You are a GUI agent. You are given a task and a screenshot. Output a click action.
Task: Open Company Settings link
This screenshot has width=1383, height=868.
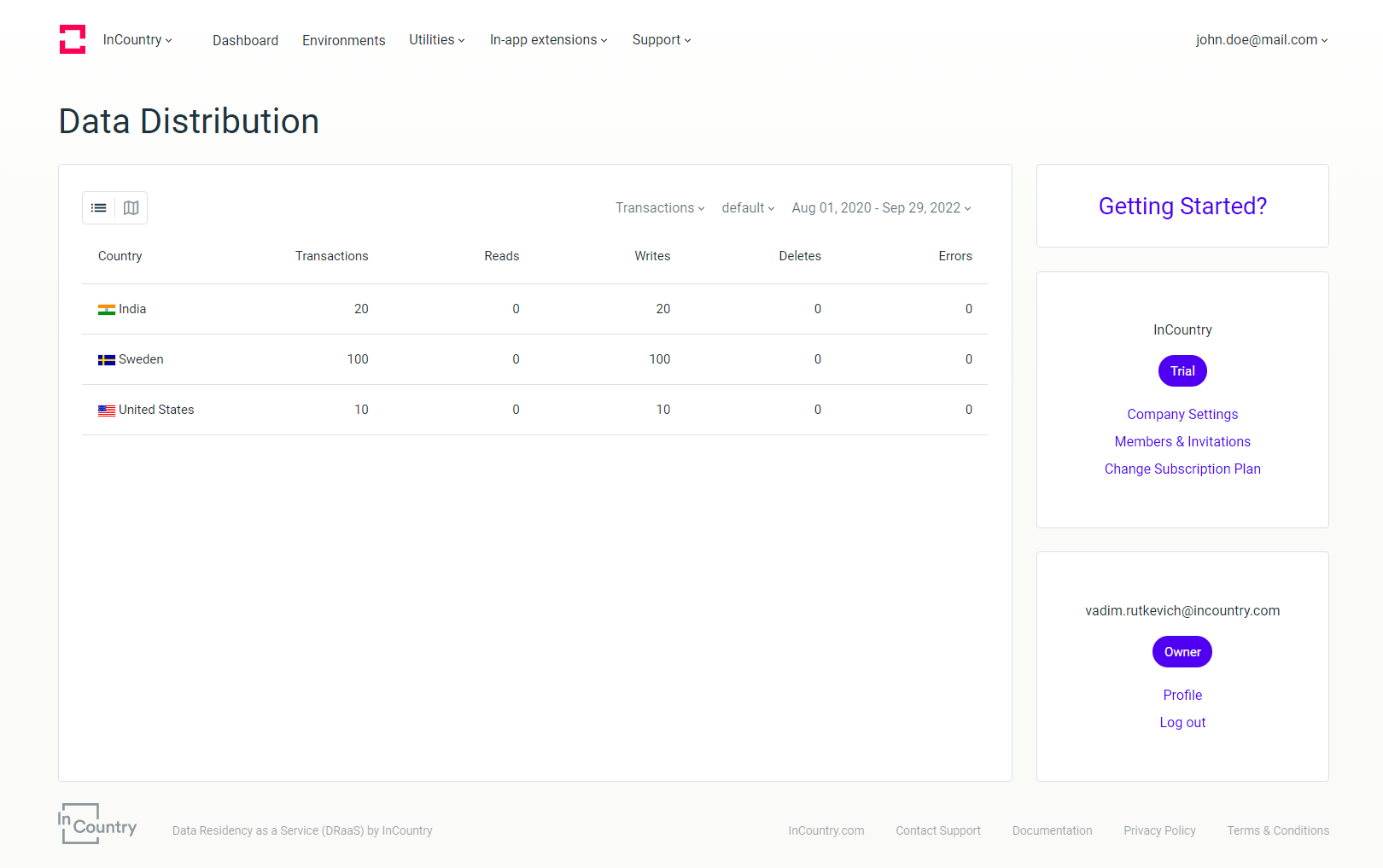(x=1182, y=414)
